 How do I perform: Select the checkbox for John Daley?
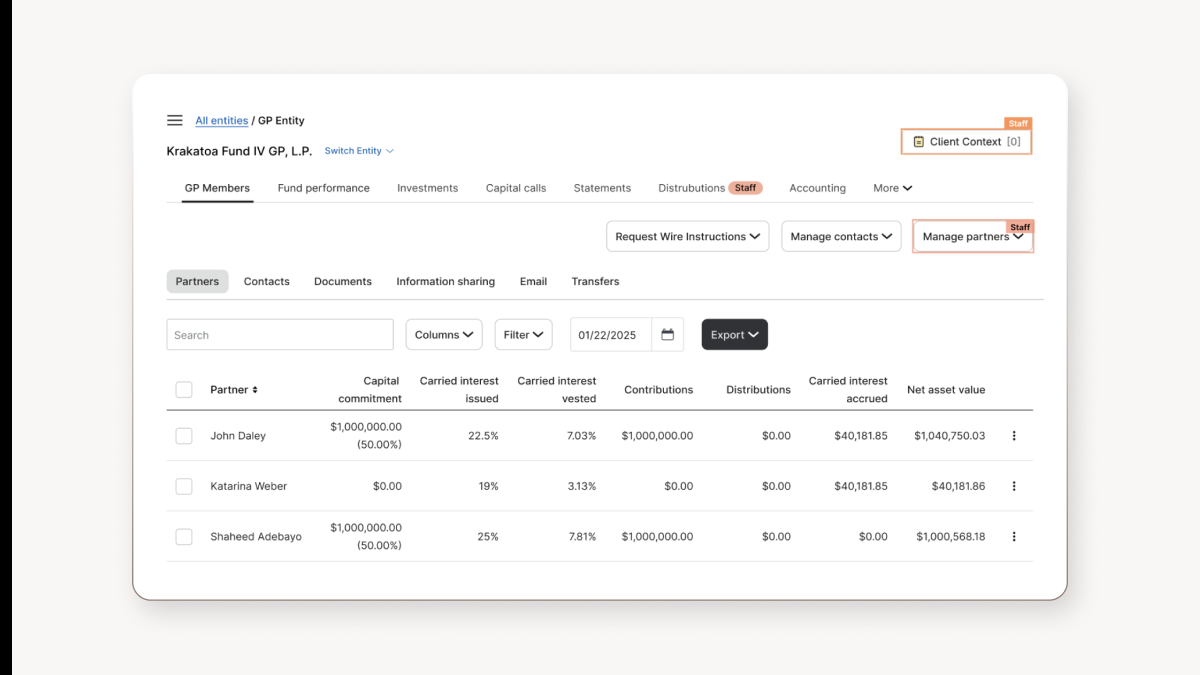(184, 435)
